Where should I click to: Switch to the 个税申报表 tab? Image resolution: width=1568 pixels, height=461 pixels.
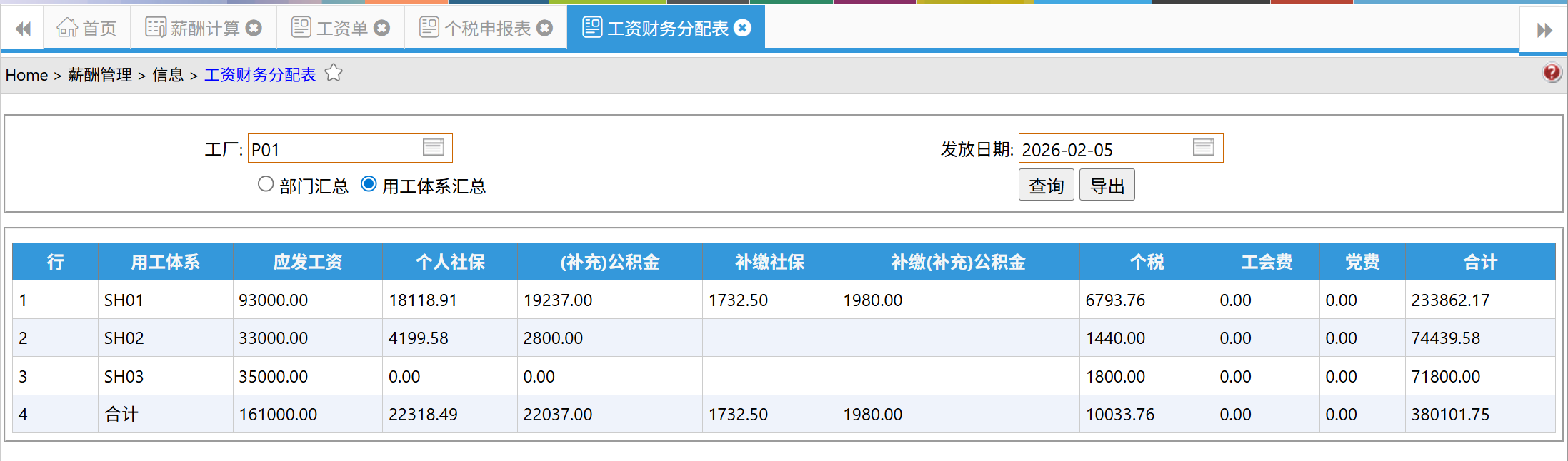[486, 28]
